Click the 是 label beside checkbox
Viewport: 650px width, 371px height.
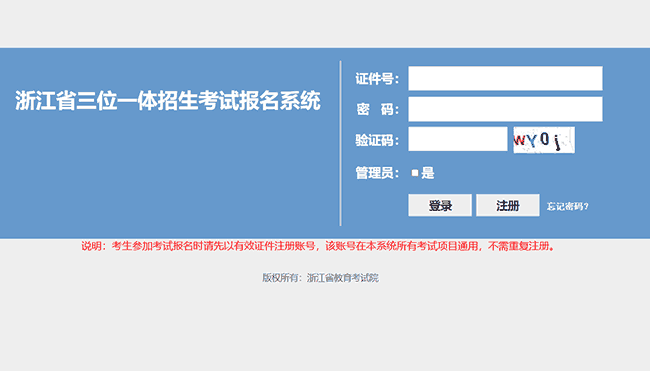428,173
